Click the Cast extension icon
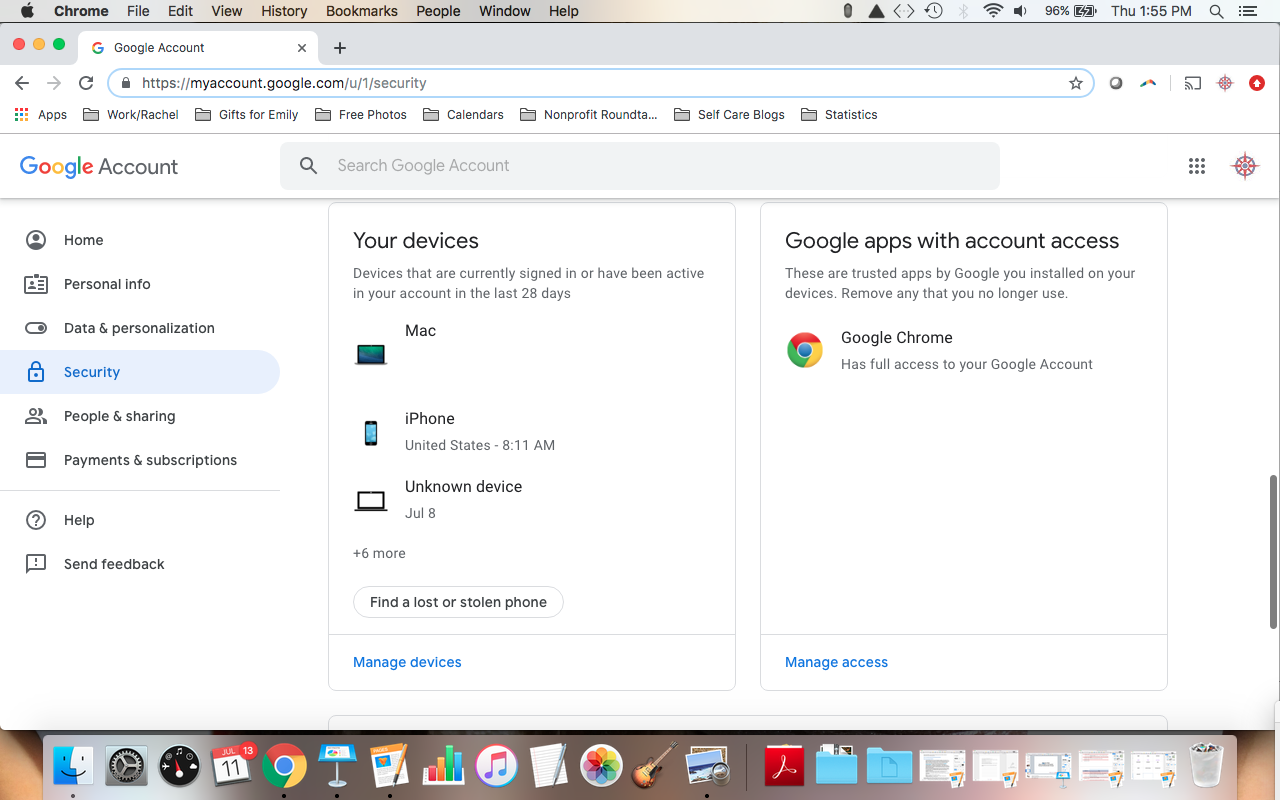This screenshot has height=800, width=1280. pyautogui.click(x=1192, y=83)
